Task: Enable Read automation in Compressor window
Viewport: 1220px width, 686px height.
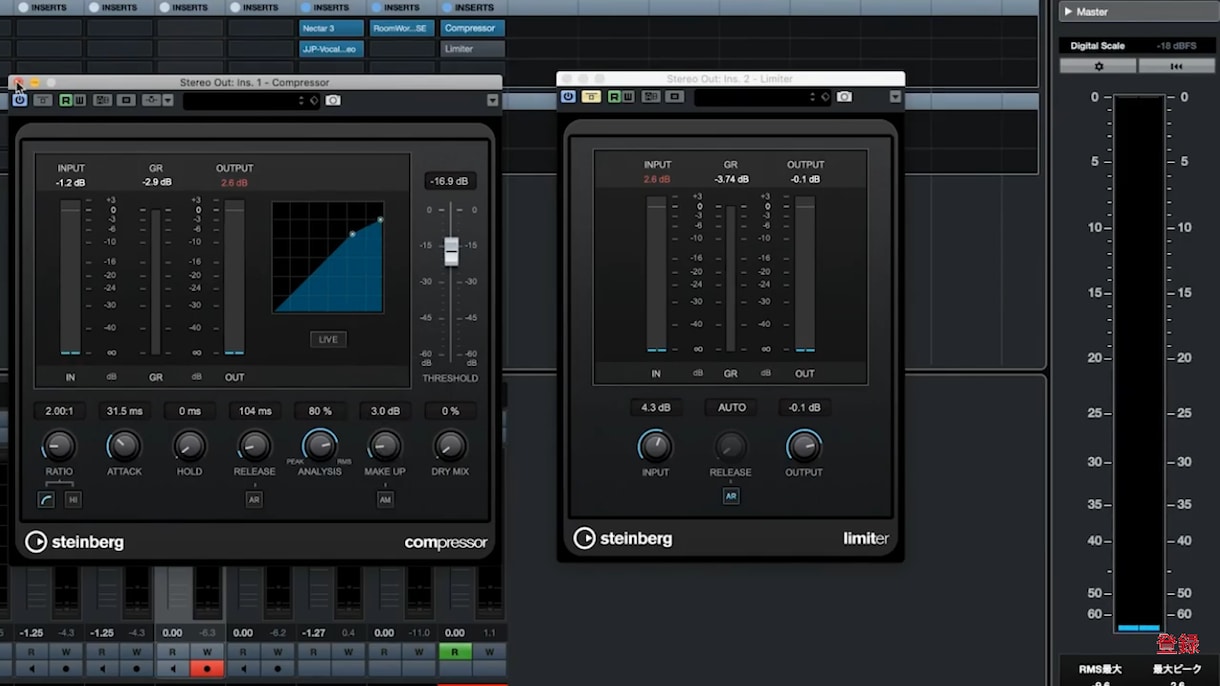Action: click(66, 100)
